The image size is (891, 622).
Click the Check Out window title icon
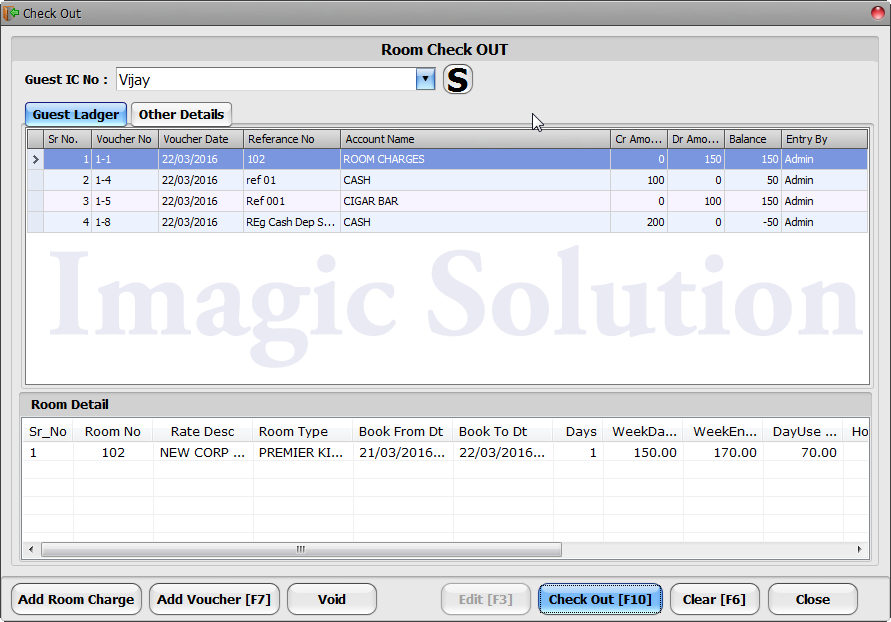[11, 12]
